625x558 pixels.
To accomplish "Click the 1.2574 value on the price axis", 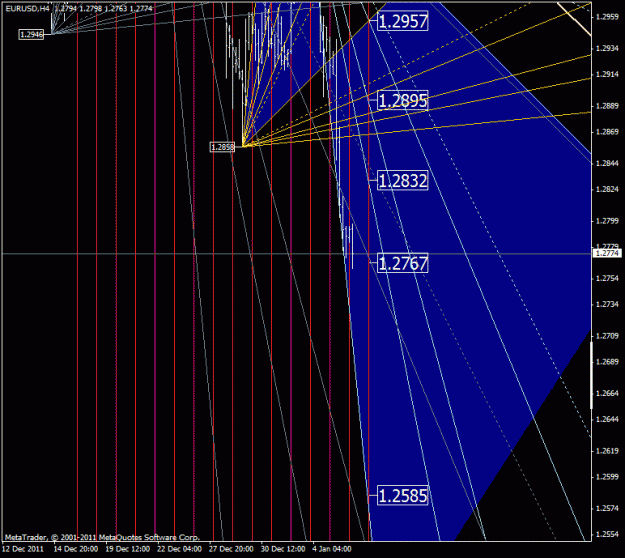I will pyautogui.click(x=607, y=508).
